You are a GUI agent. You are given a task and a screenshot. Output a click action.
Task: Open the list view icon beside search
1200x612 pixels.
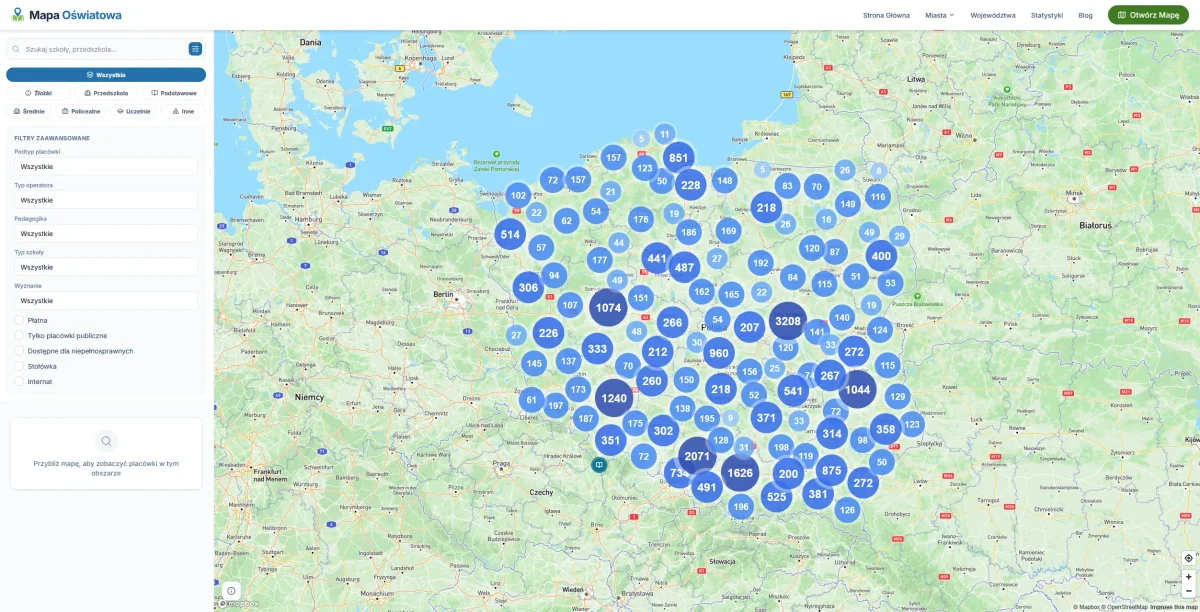click(196, 47)
